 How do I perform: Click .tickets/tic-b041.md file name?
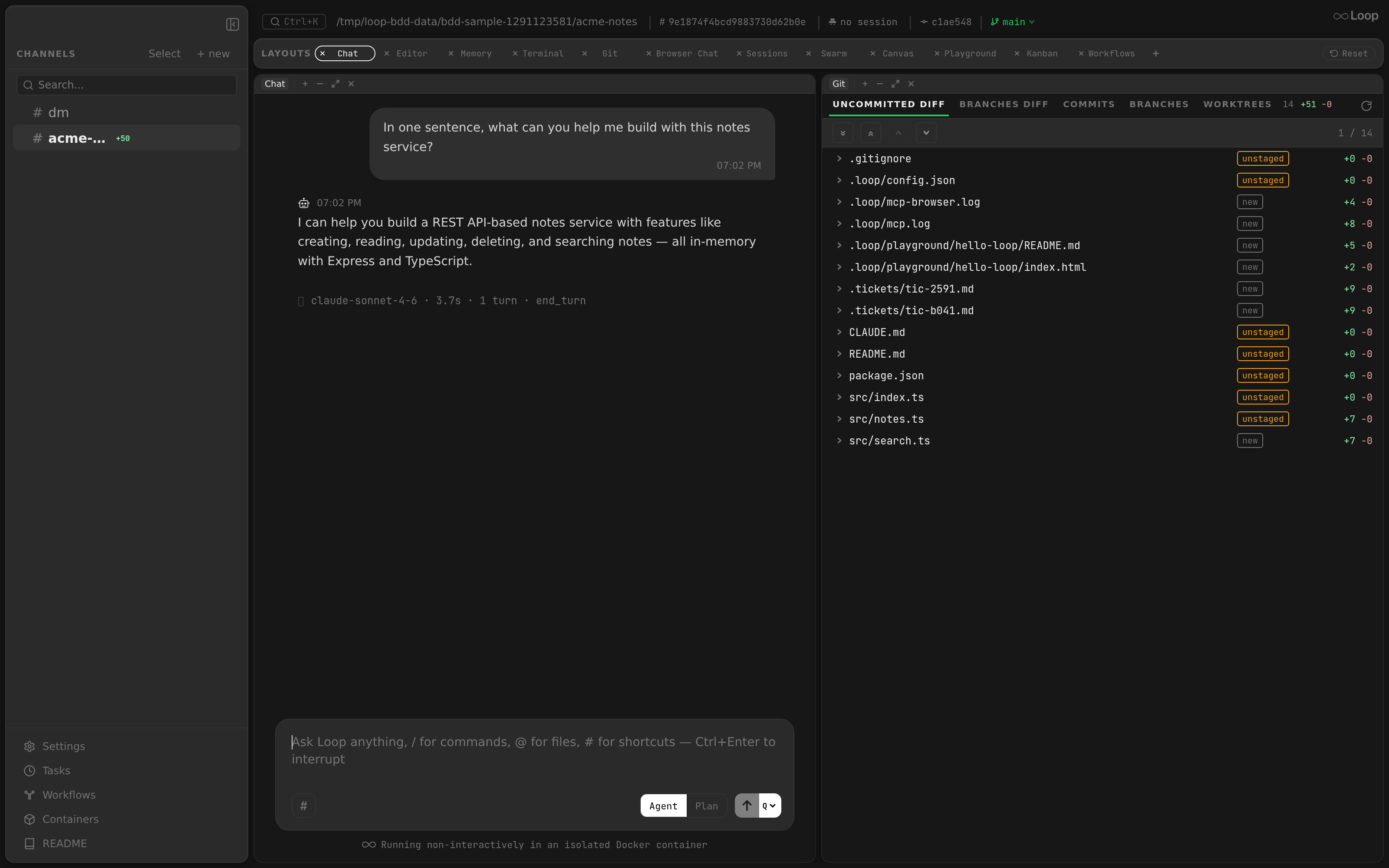click(x=911, y=311)
